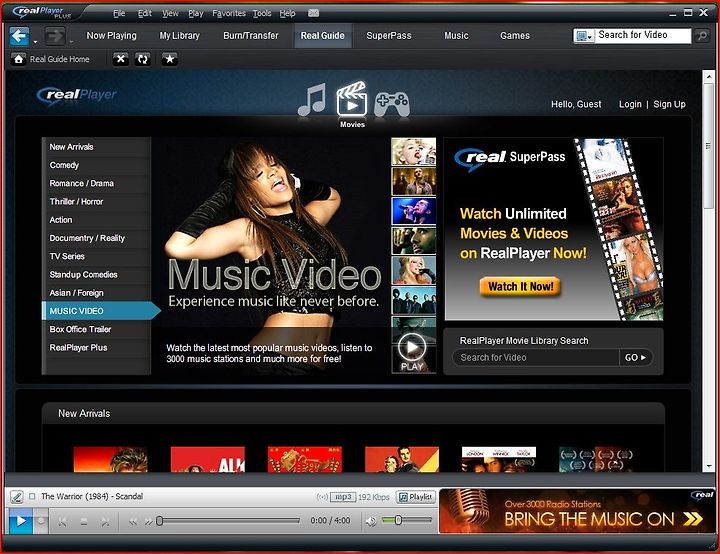Play The Warrior track
Viewport: 720px width, 554px height.
[x=21, y=521]
